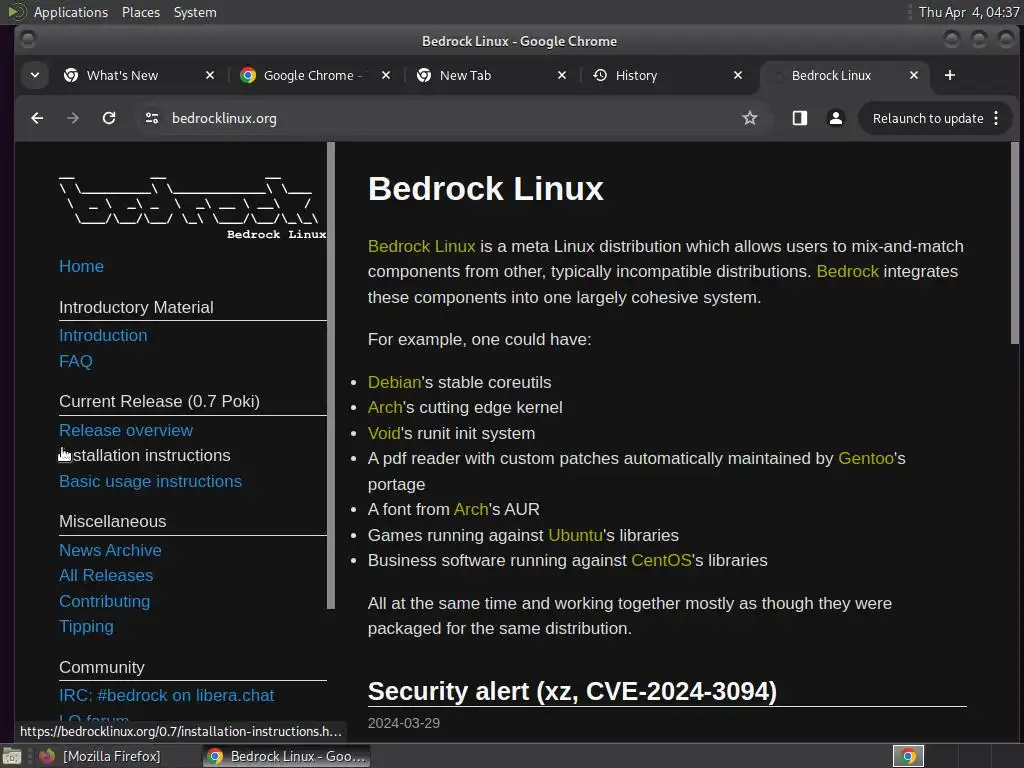Open the Home sidebar link
This screenshot has width=1024, height=768.
[x=81, y=266]
